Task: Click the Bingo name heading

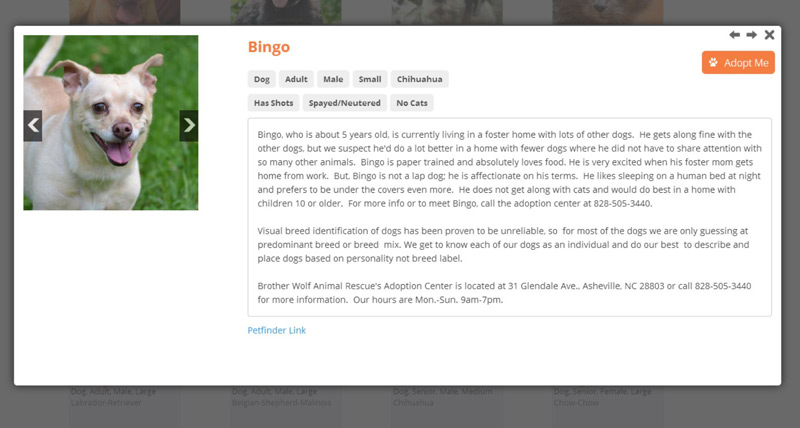Action: (269, 47)
